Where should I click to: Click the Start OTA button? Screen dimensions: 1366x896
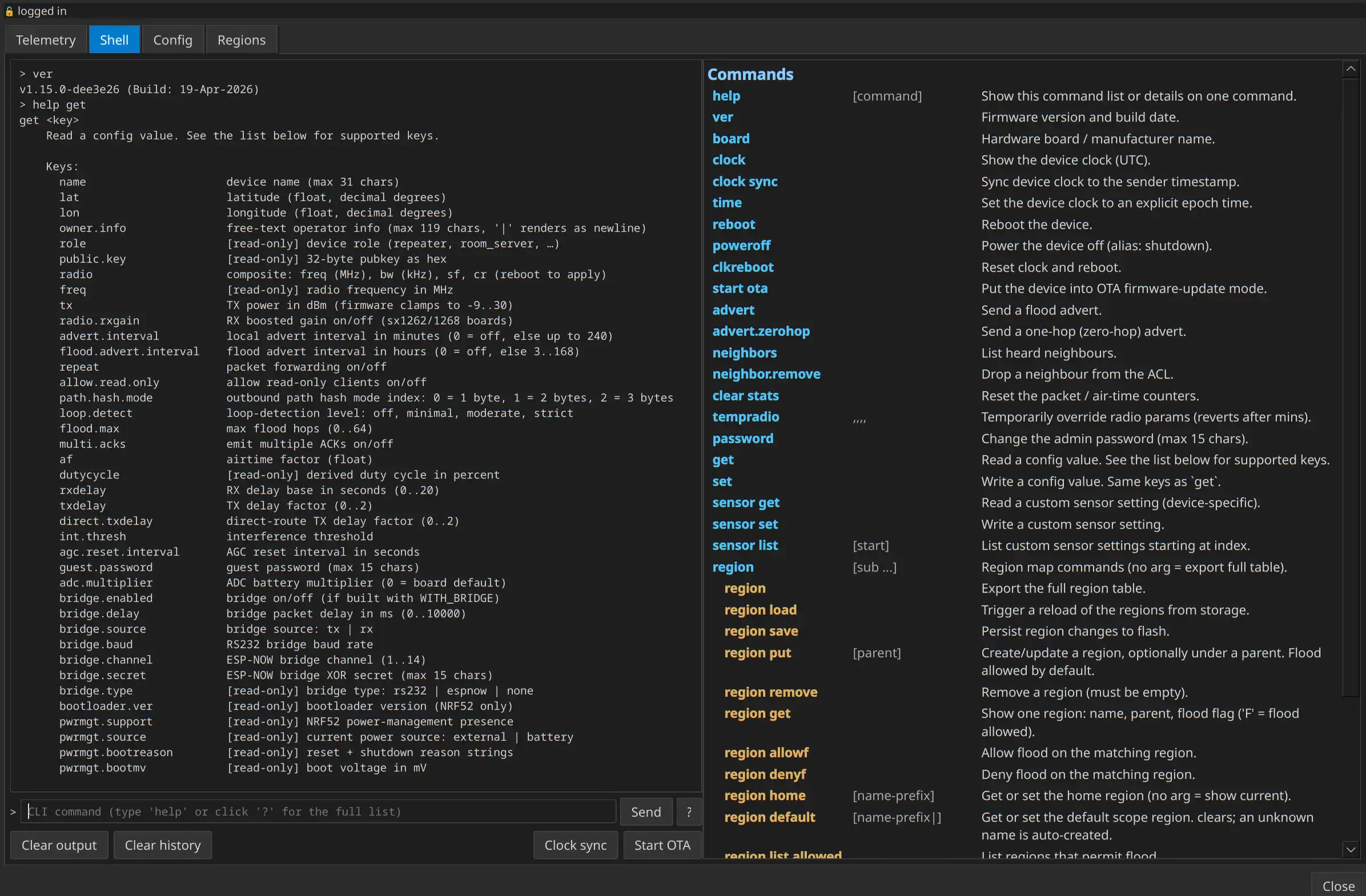coord(662,845)
